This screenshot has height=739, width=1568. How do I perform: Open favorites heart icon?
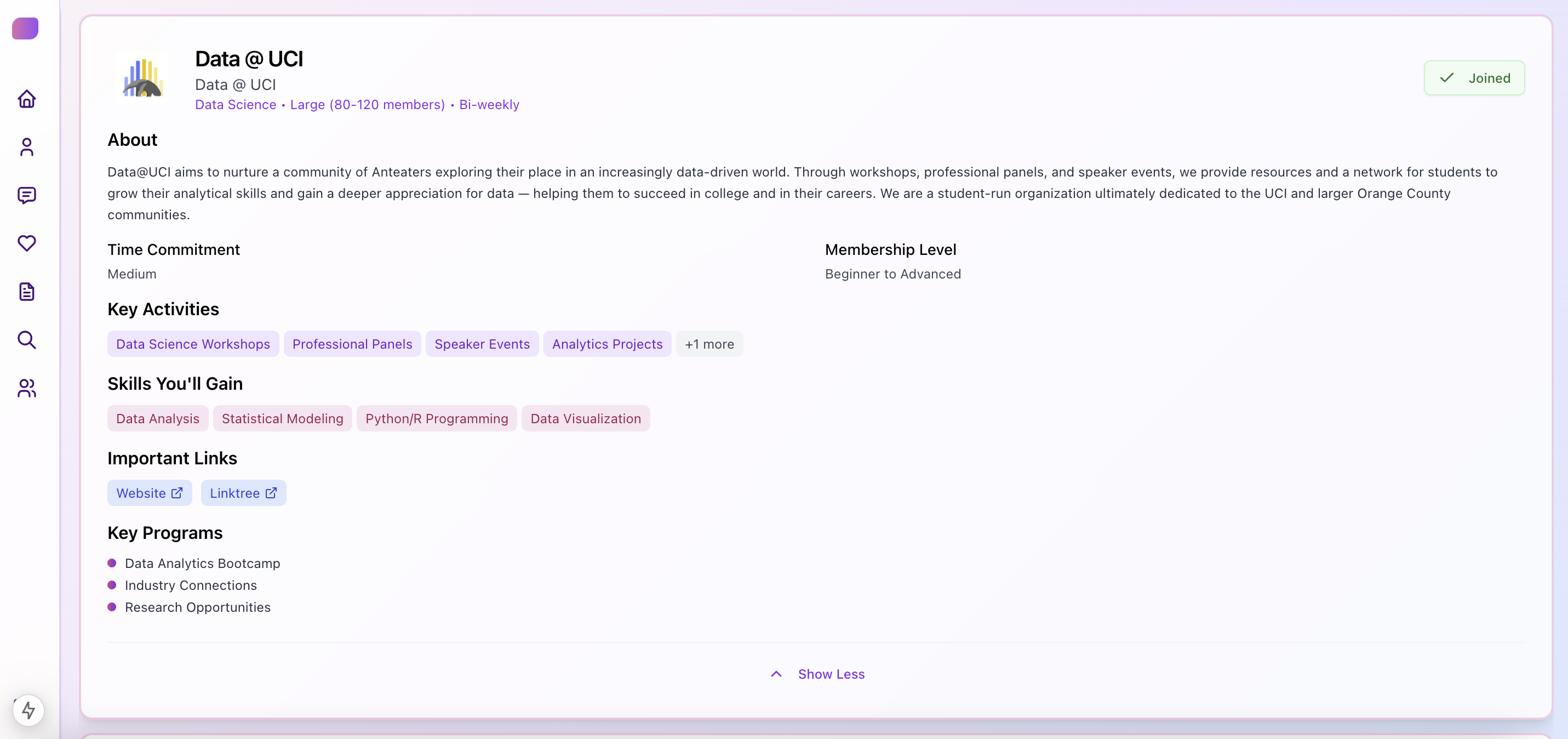[x=27, y=243]
